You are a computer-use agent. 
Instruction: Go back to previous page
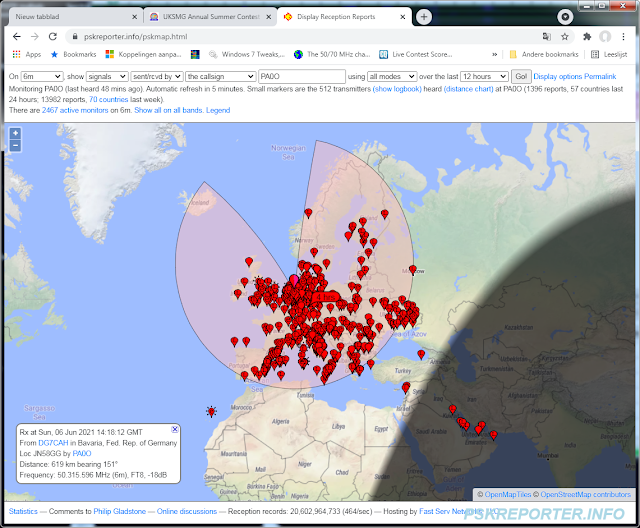click(x=17, y=36)
